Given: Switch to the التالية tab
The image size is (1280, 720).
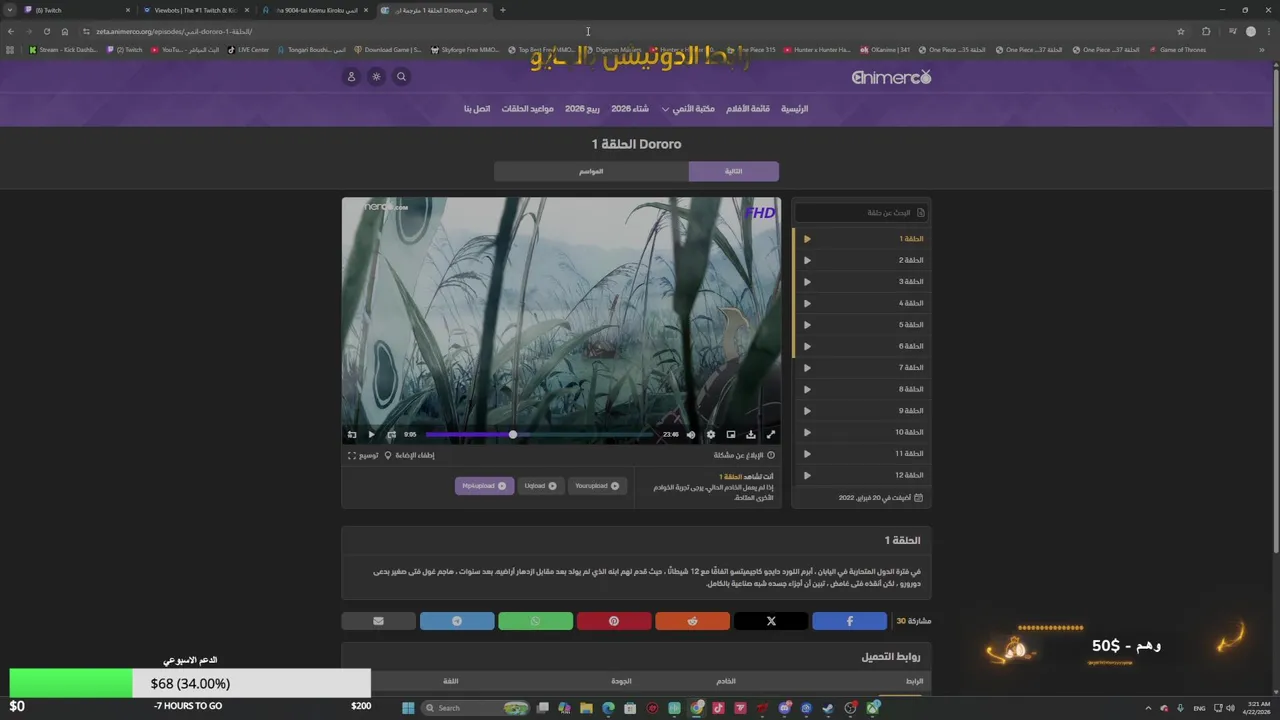Looking at the screenshot, I should click(733, 171).
